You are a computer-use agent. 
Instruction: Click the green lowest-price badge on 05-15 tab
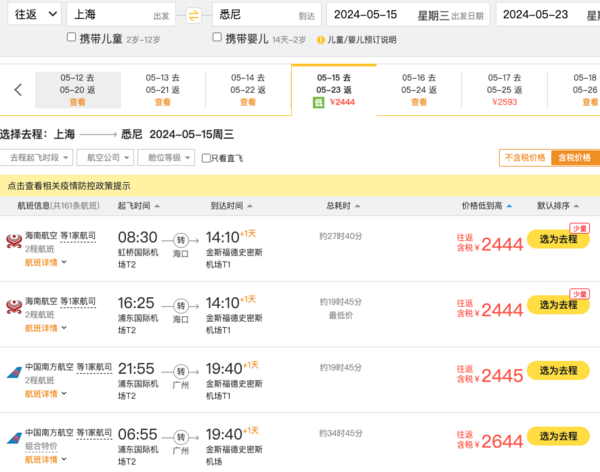318,102
